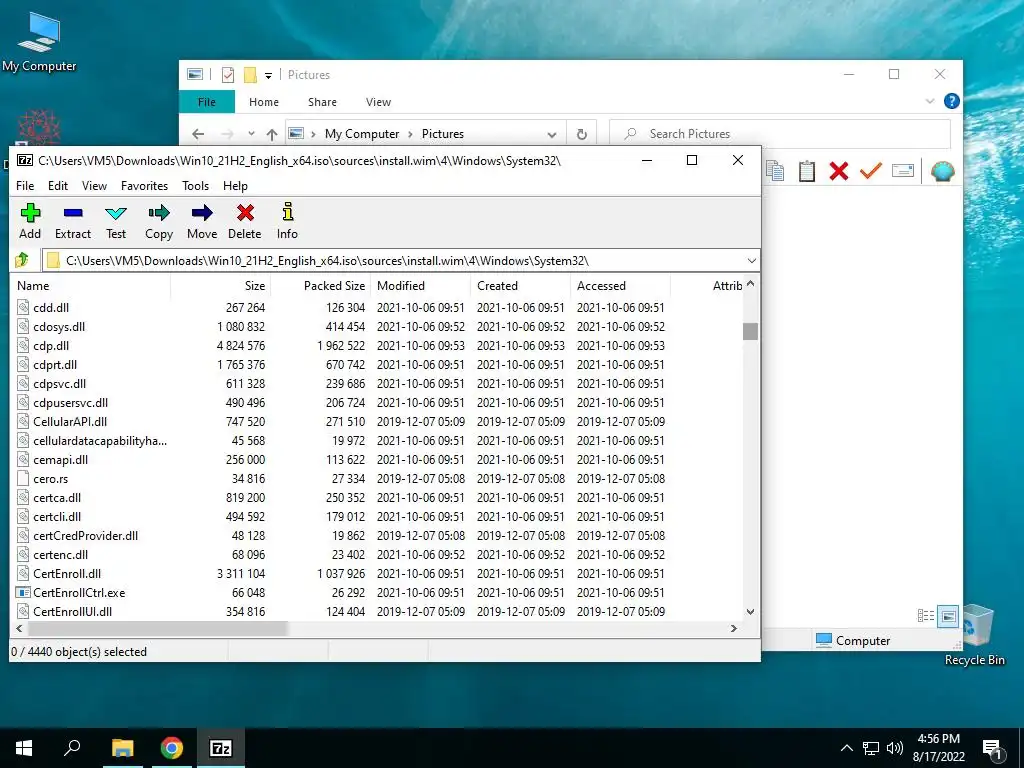
Task: Click the red X delete icon in Pictures window
Action: coord(839,171)
